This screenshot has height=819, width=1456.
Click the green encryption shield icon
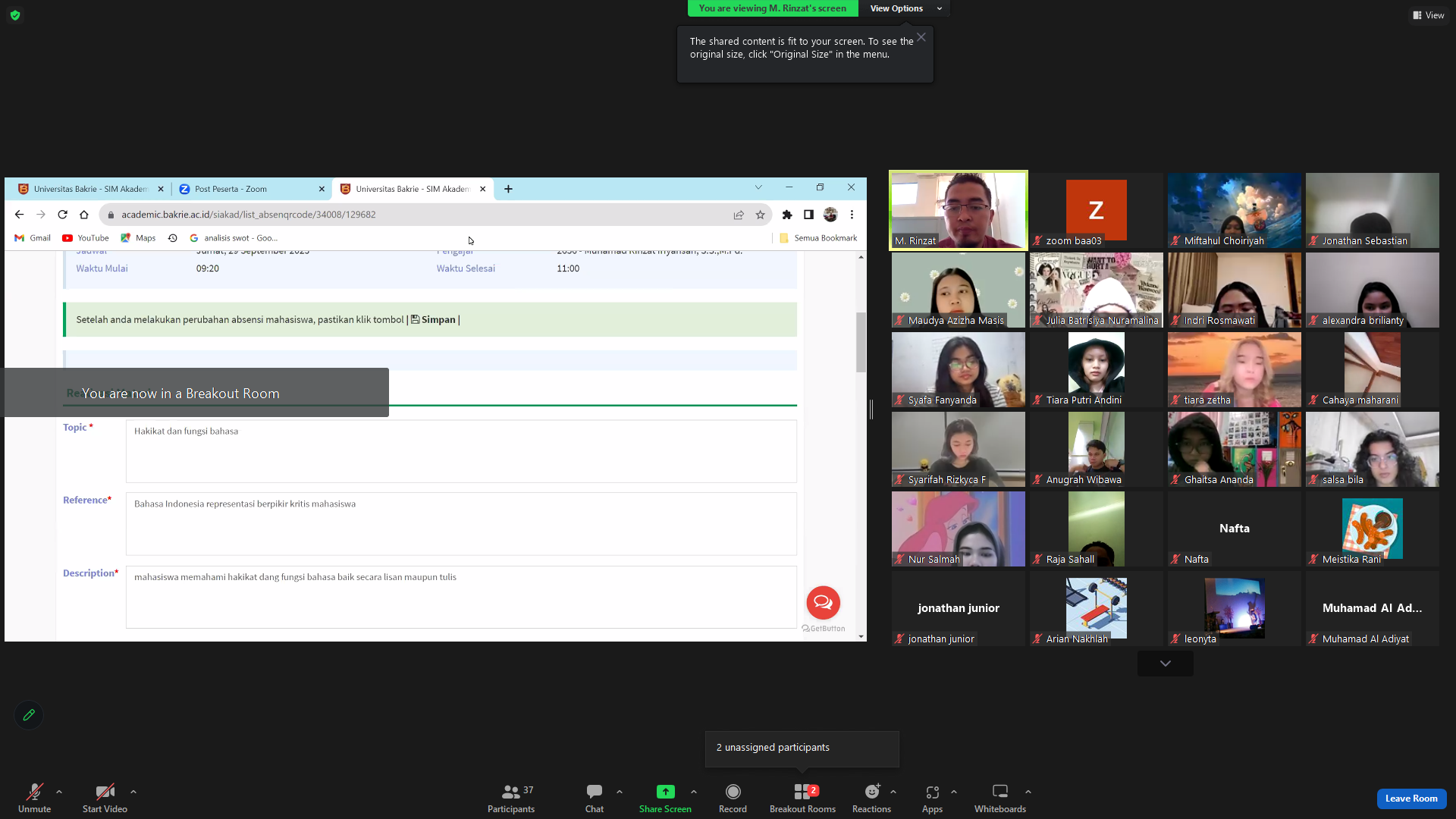pos(15,15)
